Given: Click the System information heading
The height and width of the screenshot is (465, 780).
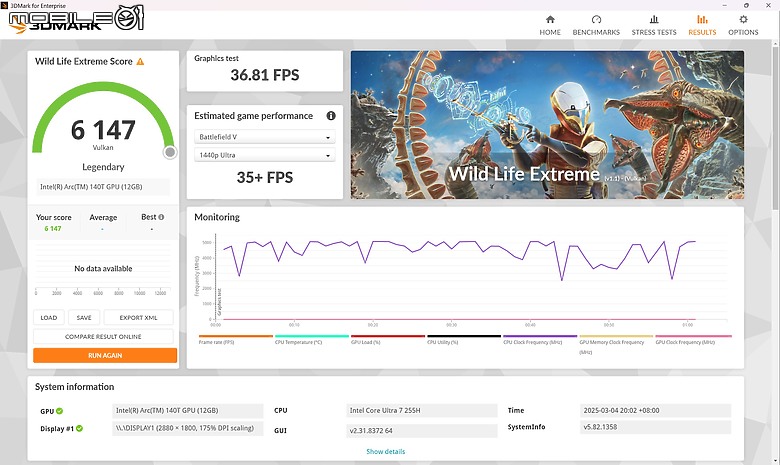Looking at the screenshot, I should click(x=75, y=387).
